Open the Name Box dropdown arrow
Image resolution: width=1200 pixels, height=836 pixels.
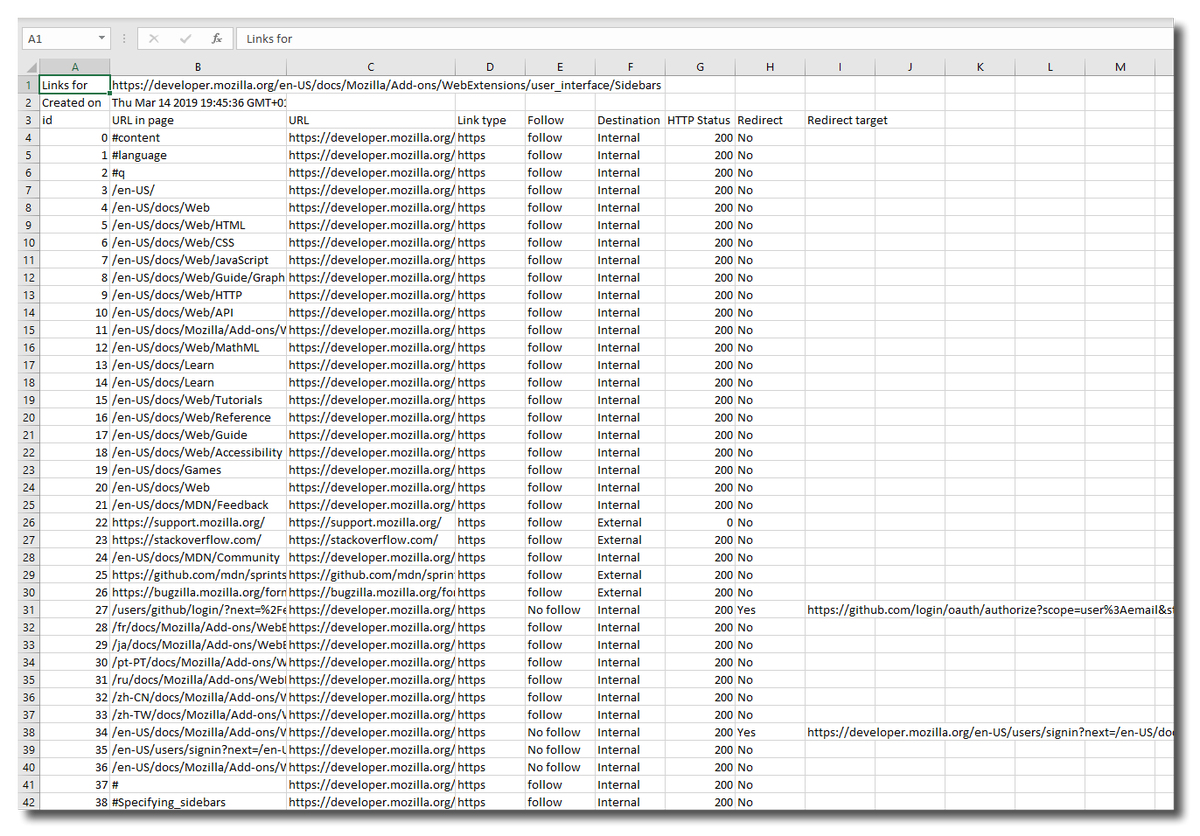click(102, 38)
